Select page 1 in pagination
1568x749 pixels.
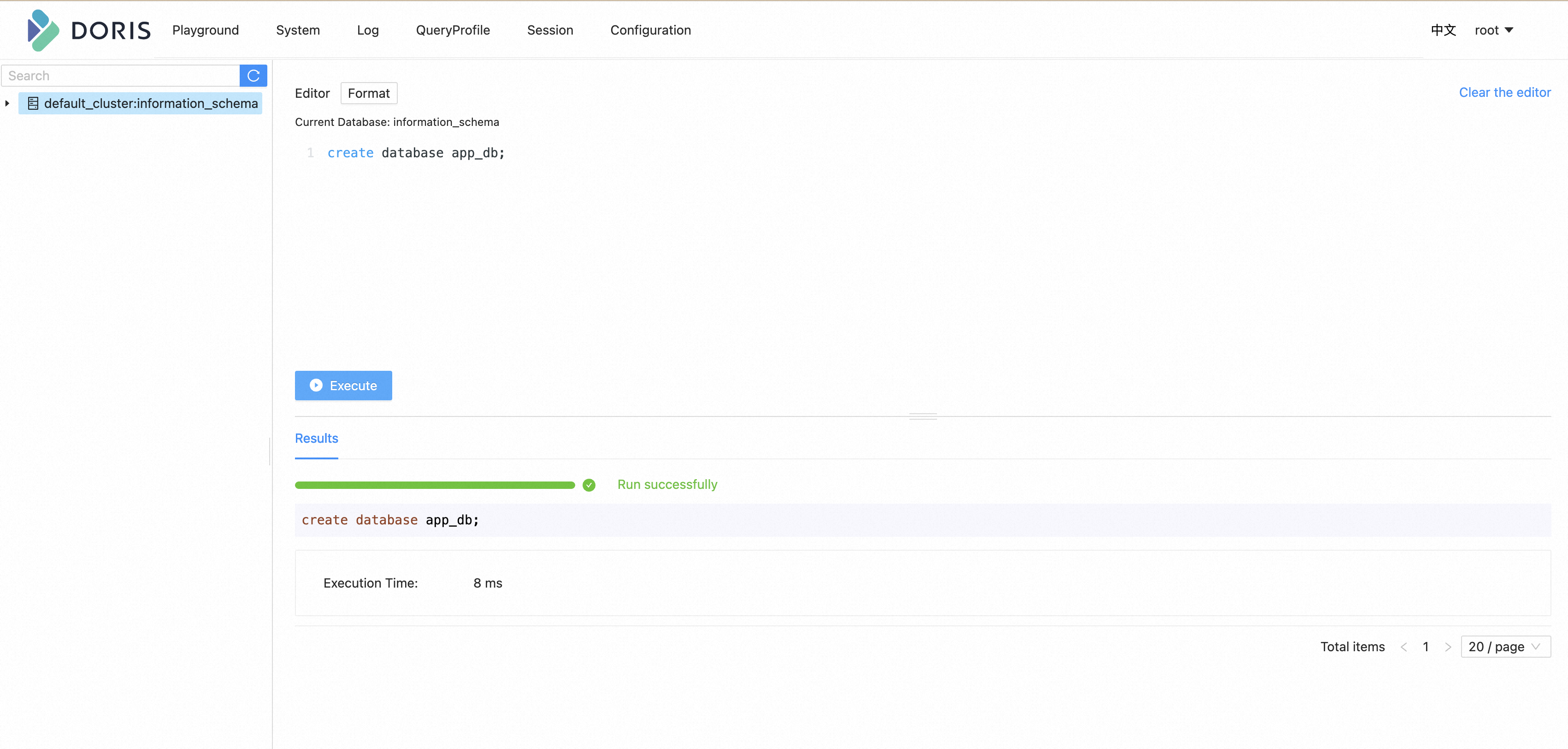point(1426,647)
